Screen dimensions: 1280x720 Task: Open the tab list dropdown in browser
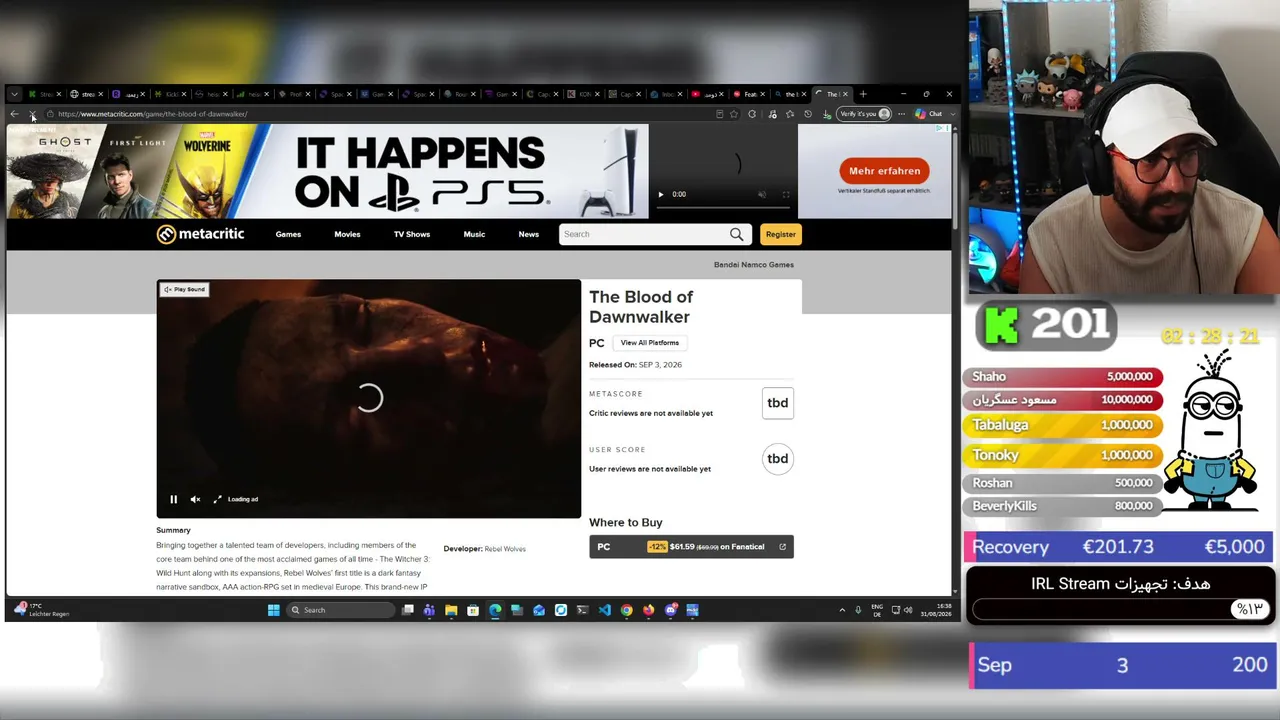coord(14,94)
